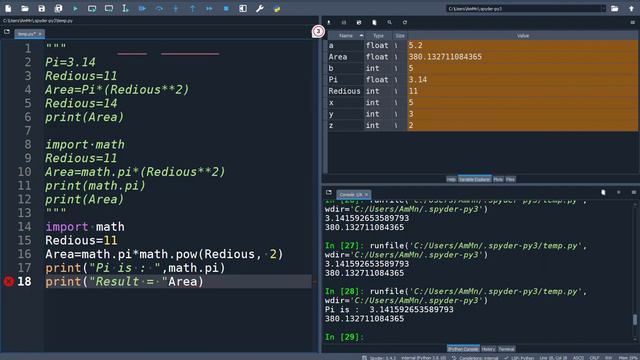The width and height of the screenshot is (640, 360).
Task: Switch to the History bottom tab
Action: coord(488,349)
